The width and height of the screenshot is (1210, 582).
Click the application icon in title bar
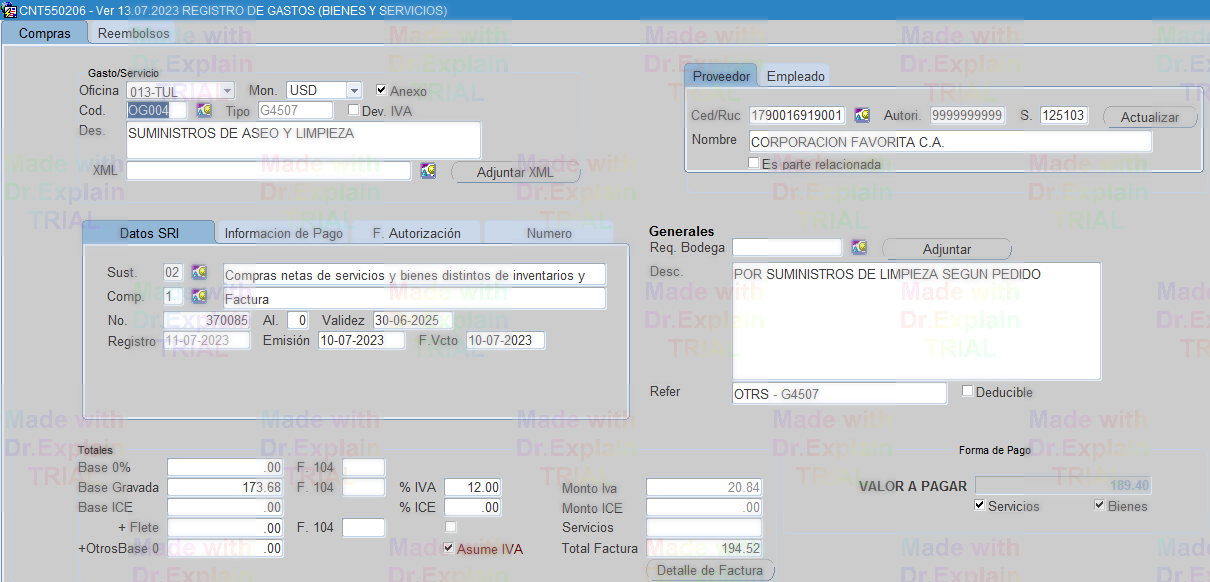pyautogui.click(x=9, y=10)
